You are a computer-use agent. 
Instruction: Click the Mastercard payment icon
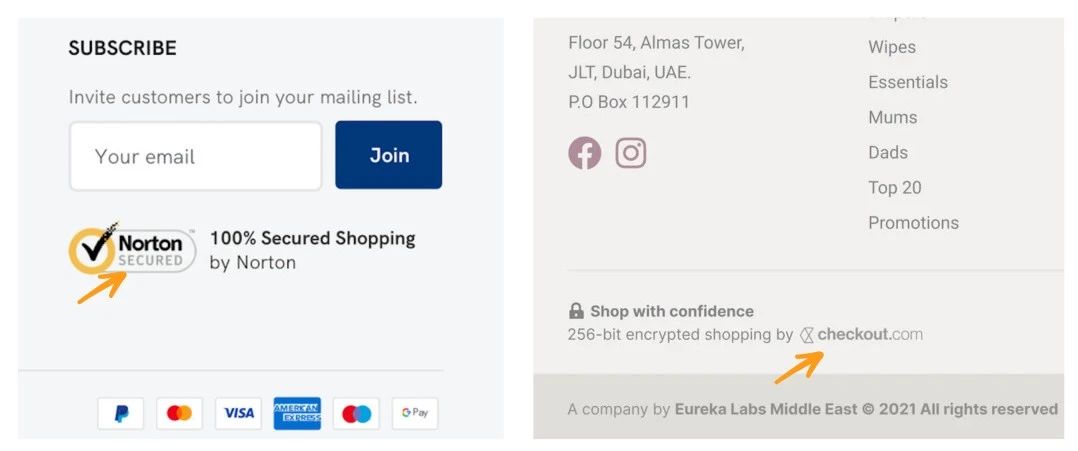pos(179,413)
